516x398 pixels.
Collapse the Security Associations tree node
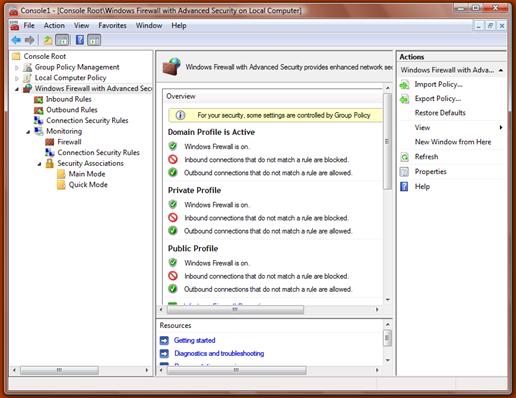pos(39,164)
